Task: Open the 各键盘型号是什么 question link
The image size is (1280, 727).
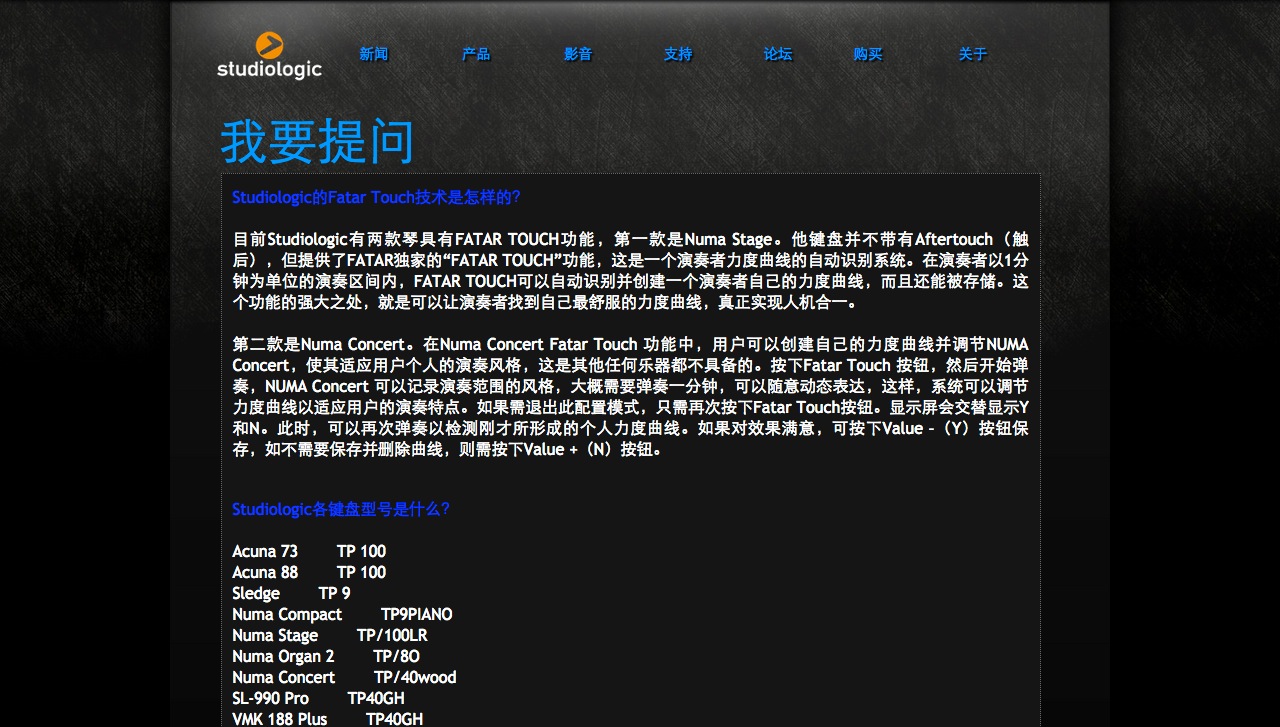Action: click(341, 509)
